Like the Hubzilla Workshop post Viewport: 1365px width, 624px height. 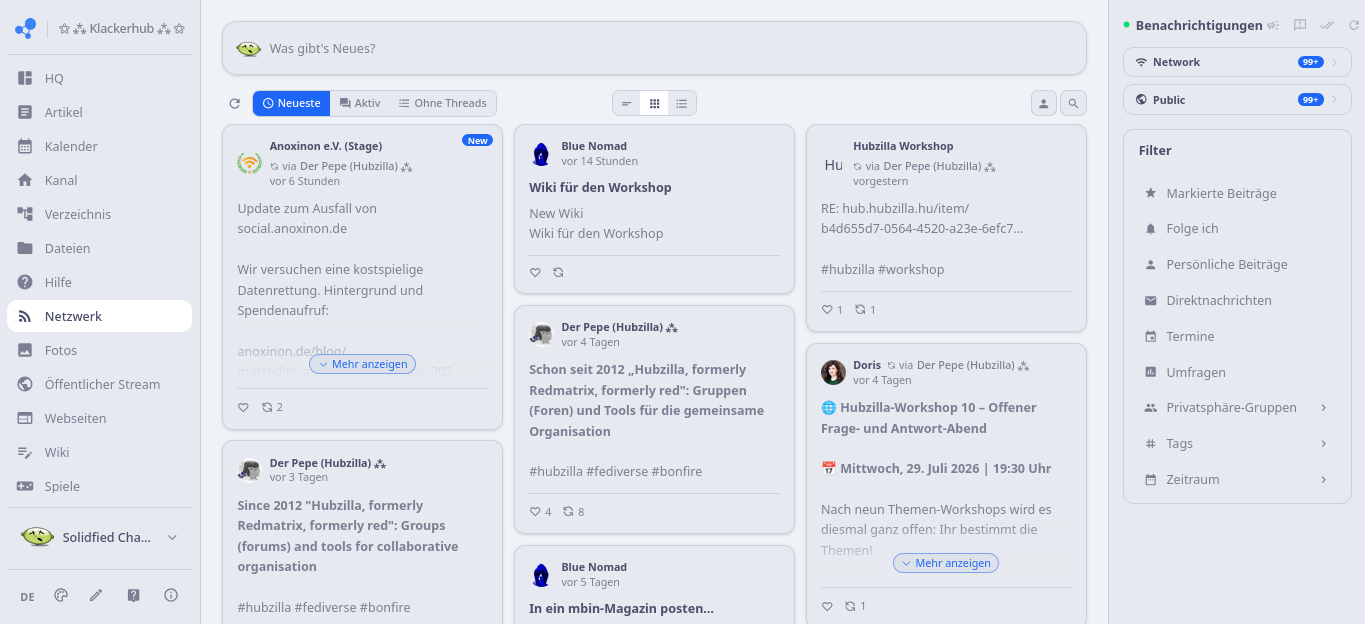pos(827,309)
